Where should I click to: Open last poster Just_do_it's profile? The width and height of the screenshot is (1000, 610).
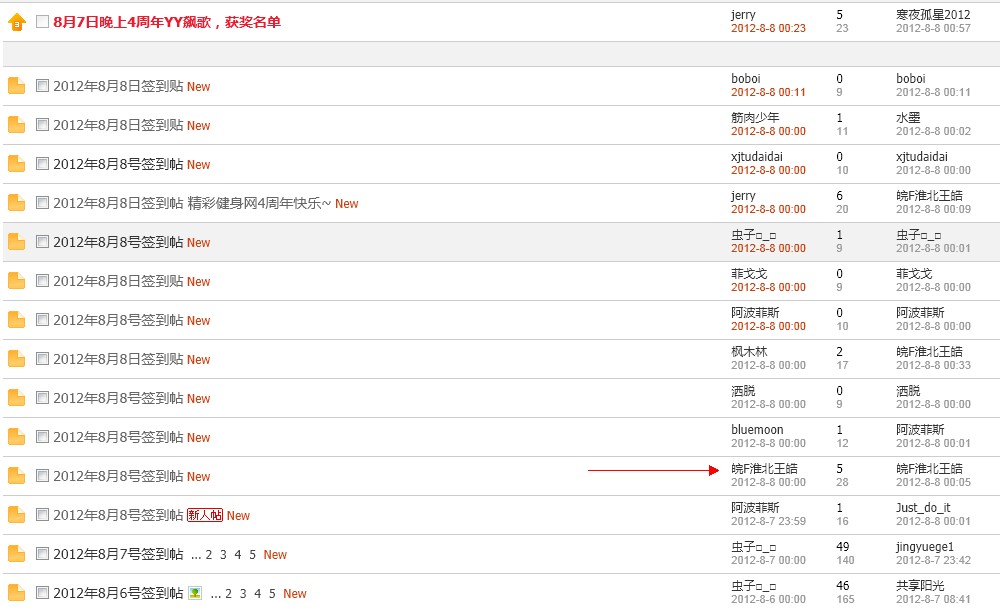coord(923,507)
